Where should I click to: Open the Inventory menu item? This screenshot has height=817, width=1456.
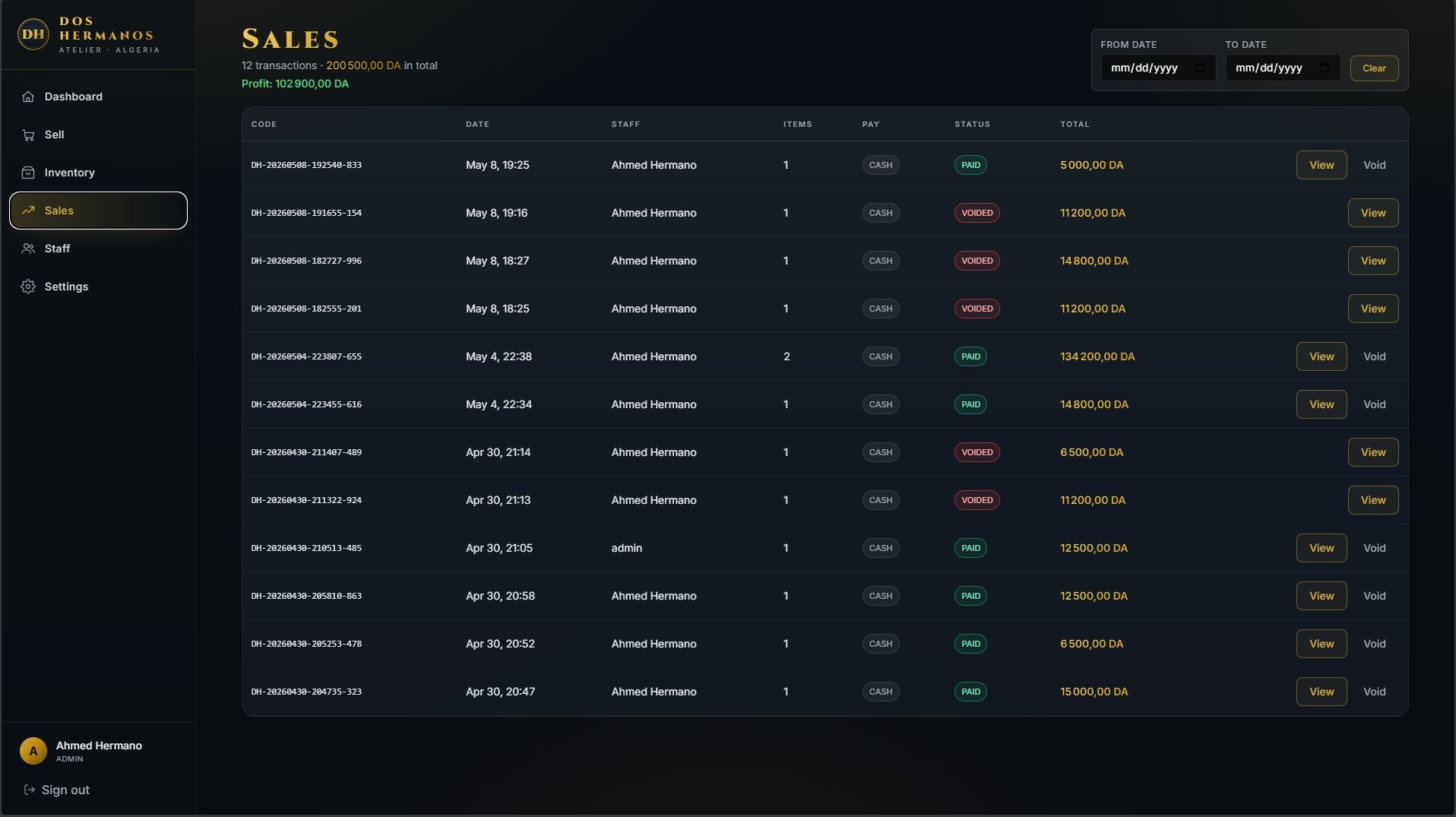[x=98, y=173]
